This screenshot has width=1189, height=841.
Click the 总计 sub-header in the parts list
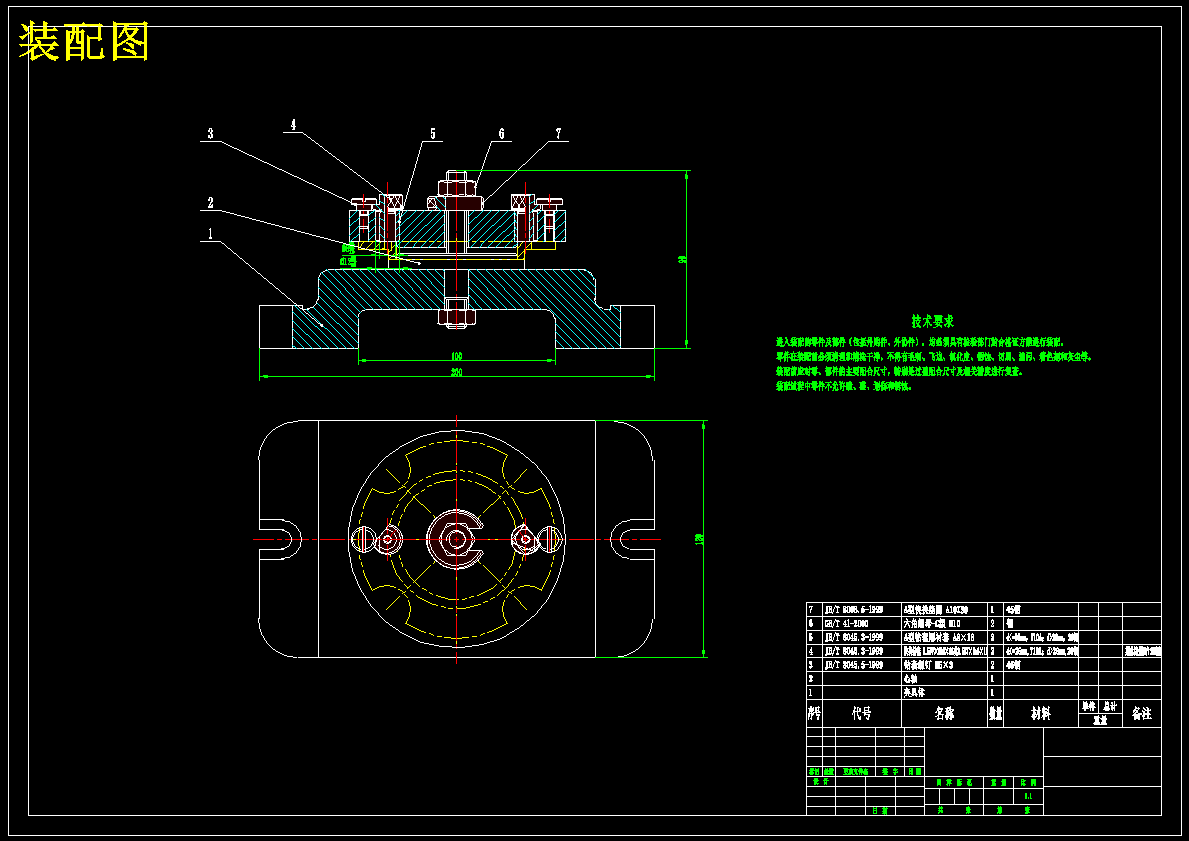[x=1110, y=706]
